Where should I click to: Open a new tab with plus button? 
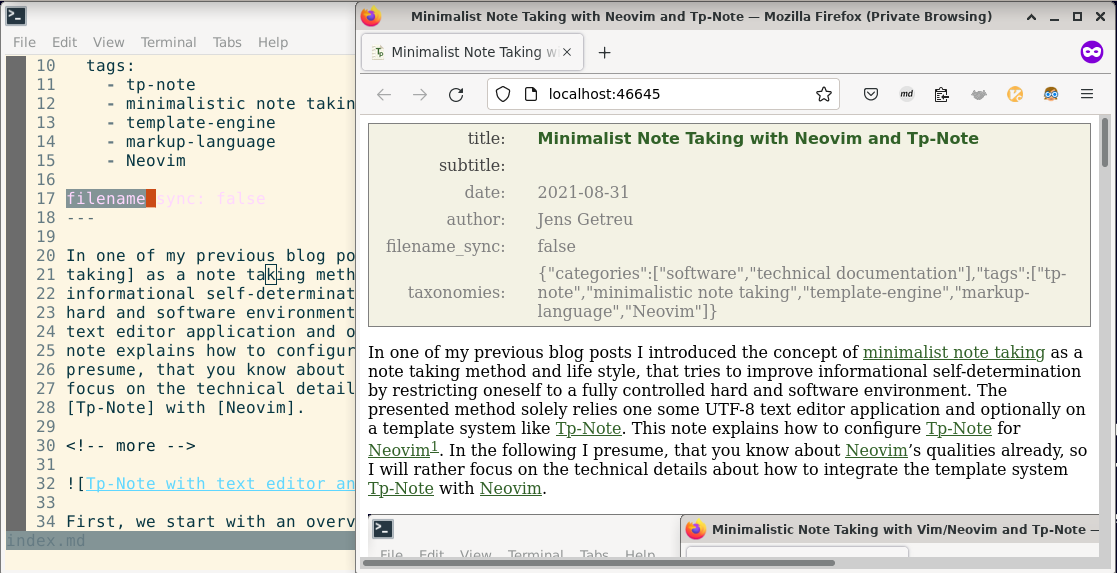coord(604,52)
